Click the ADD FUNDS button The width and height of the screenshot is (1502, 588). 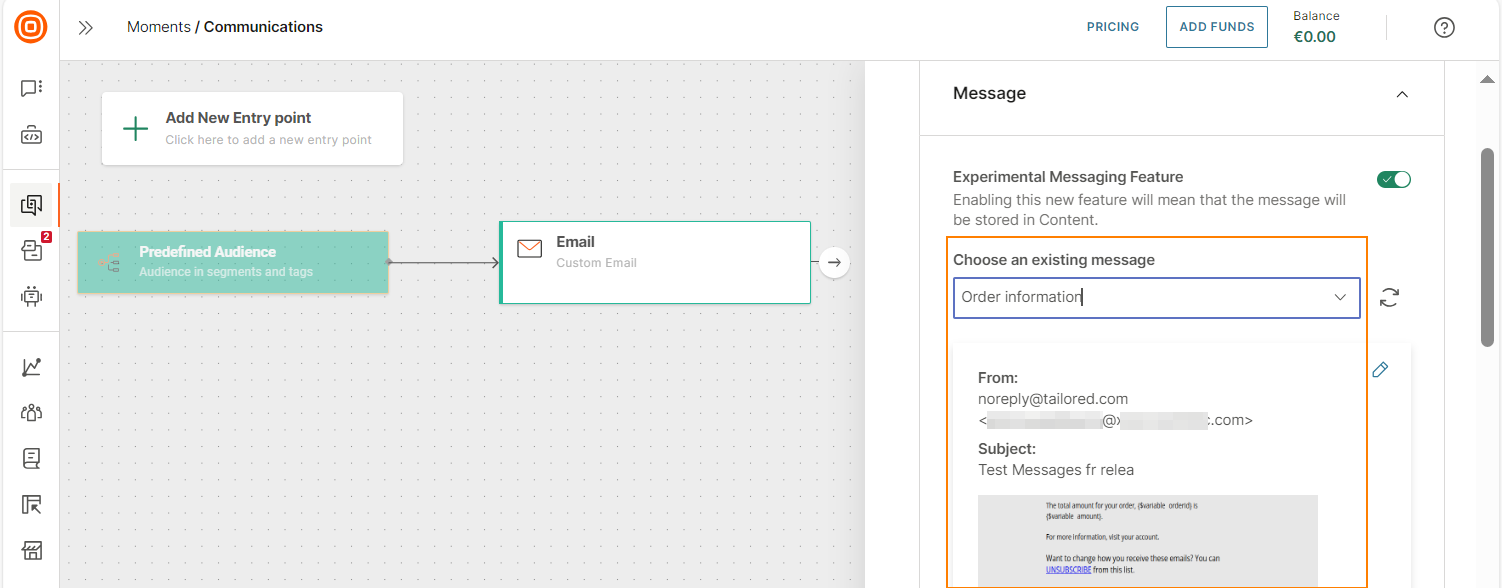1216,27
